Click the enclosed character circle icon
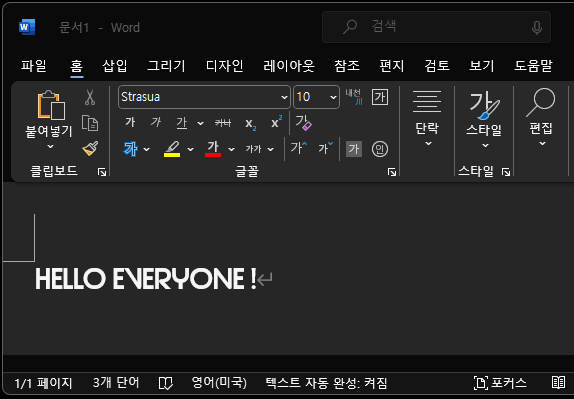The image size is (574, 399). click(380, 149)
